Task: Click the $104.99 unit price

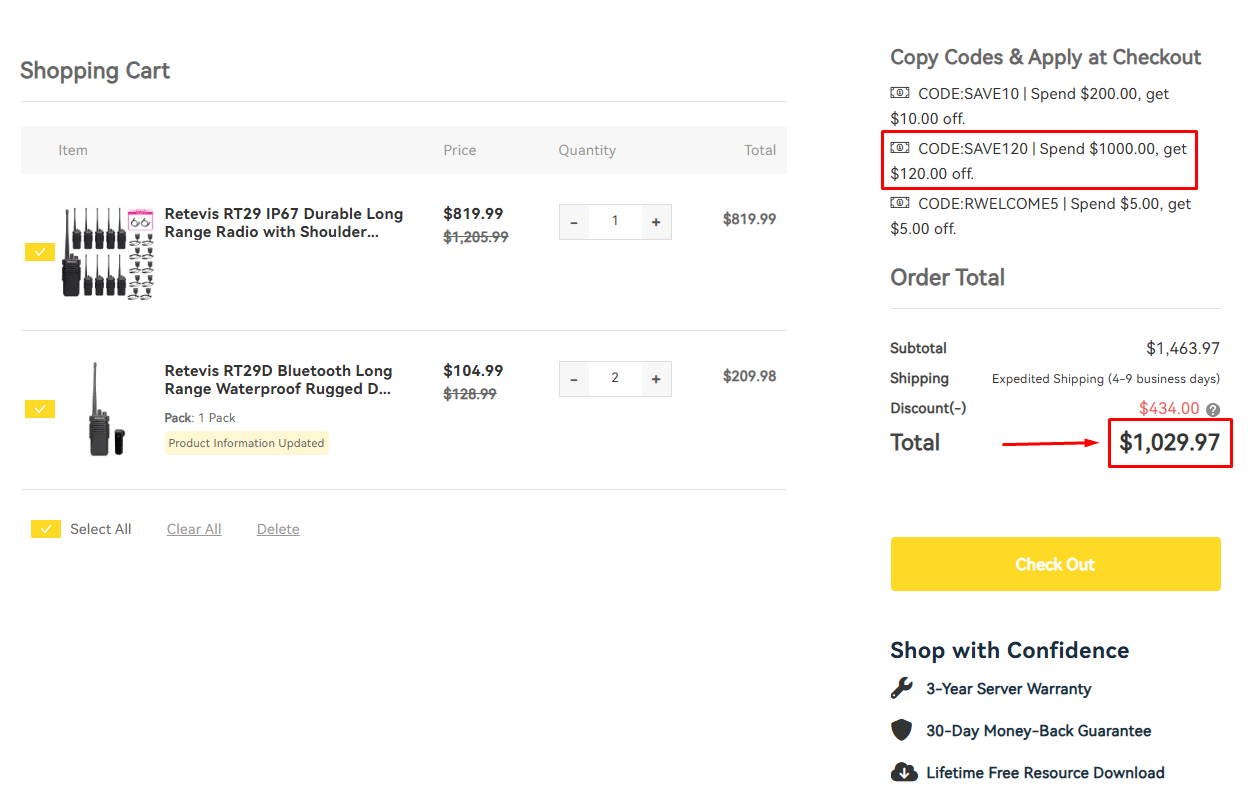Action: click(473, 371)
